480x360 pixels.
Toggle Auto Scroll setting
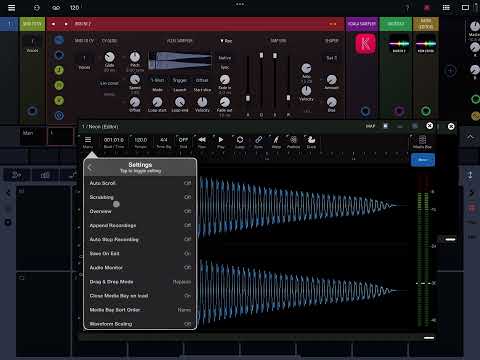point(140,183)
